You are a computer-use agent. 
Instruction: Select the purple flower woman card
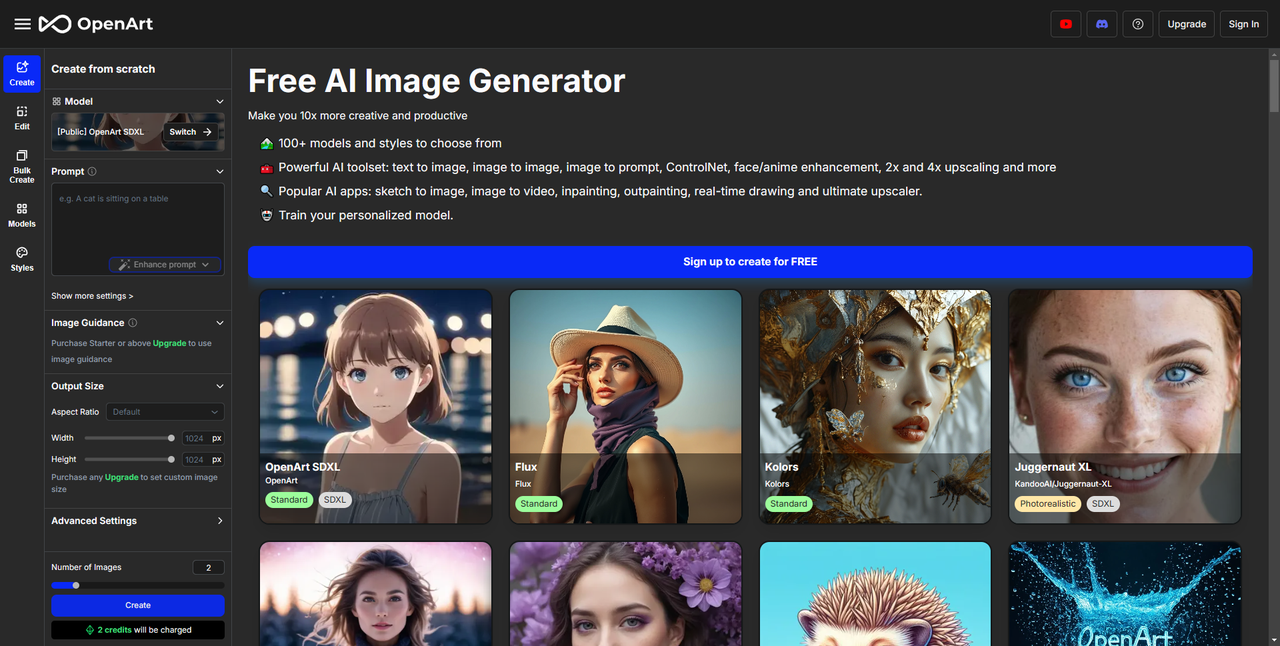[x=626, y=594]
